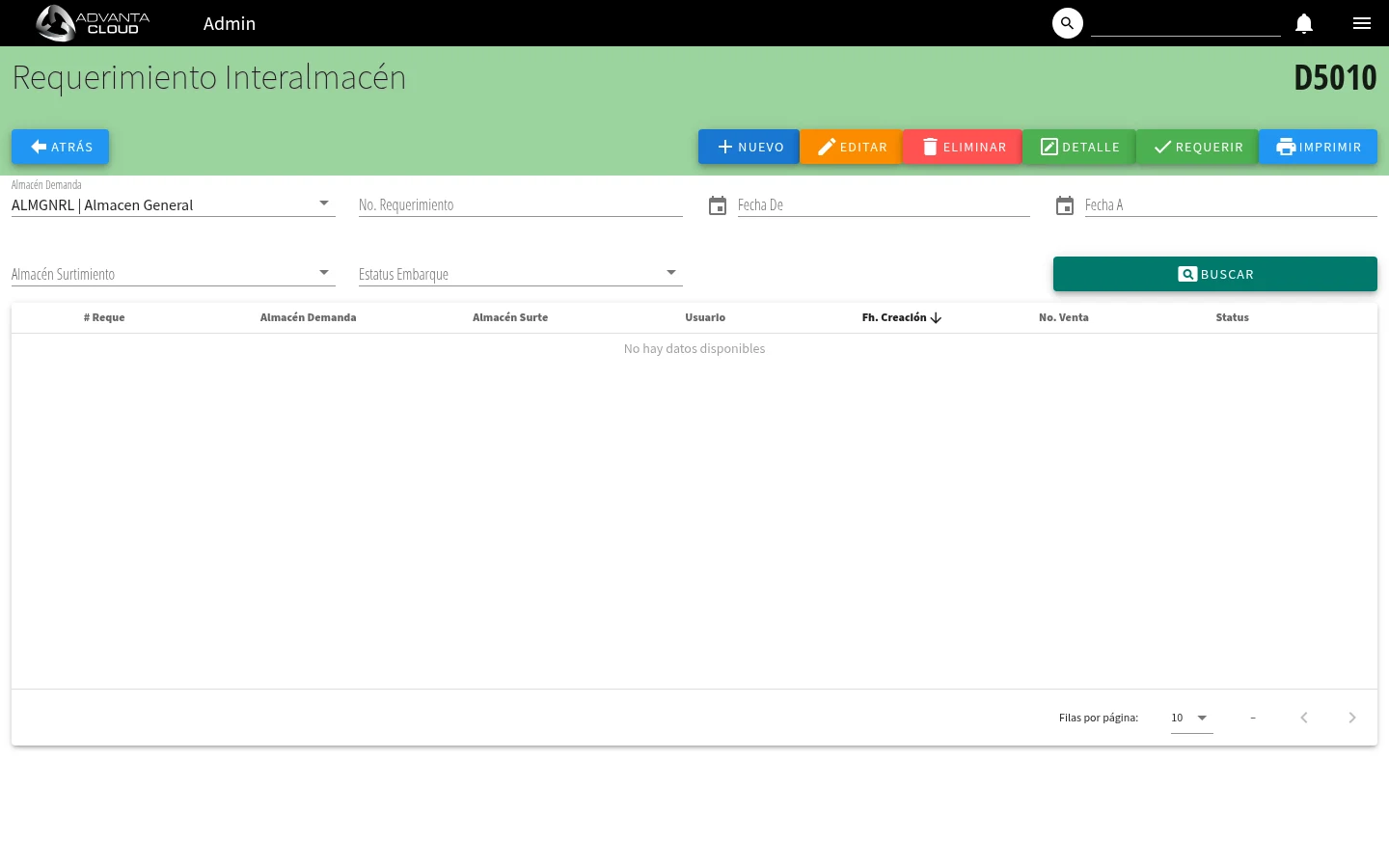Click calendar icon beside Fecha De
Image resolution: width=1389 pixels, height=868 pixels.
(x=718, y=205)
